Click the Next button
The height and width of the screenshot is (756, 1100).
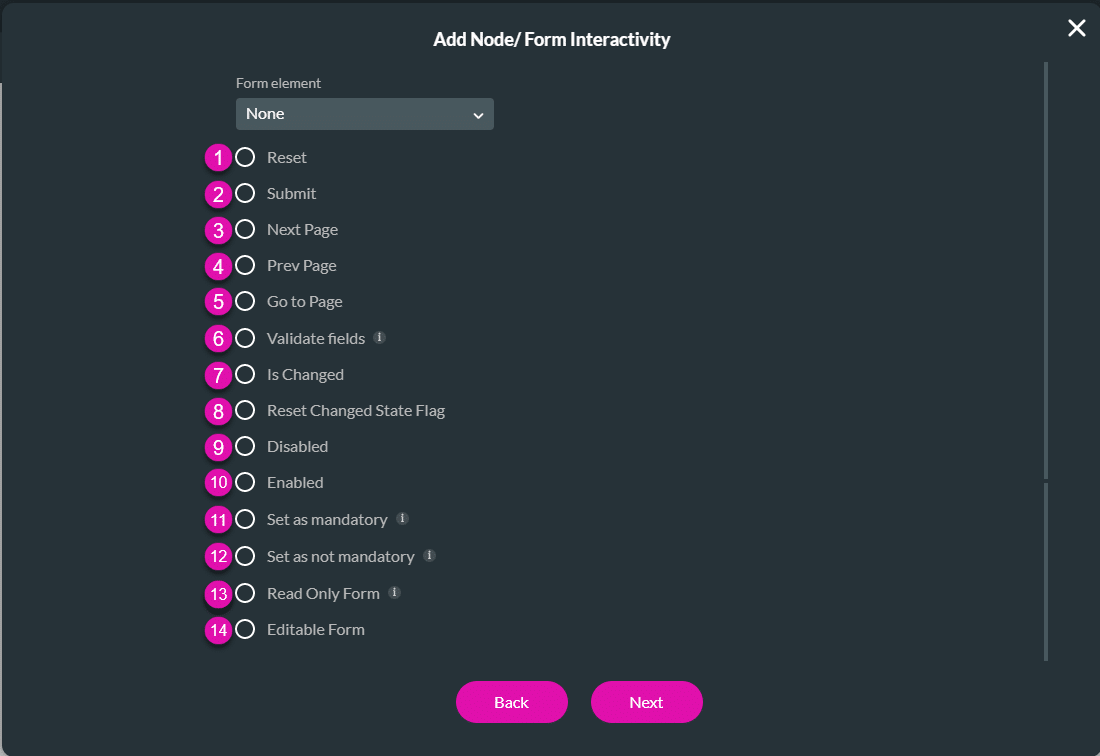(646, 702)
